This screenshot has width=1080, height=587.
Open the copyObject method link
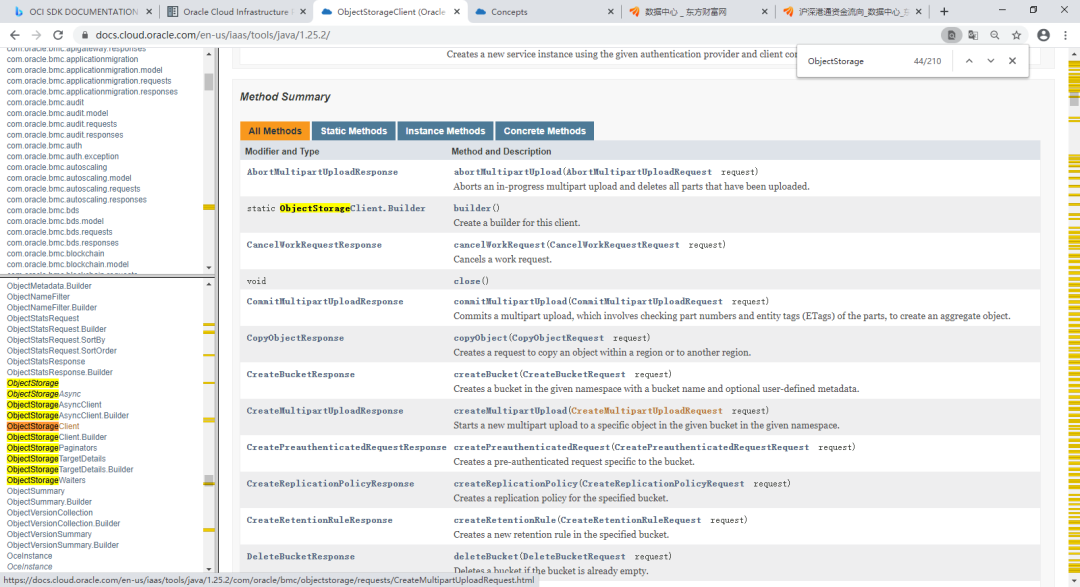click(480, 338)
